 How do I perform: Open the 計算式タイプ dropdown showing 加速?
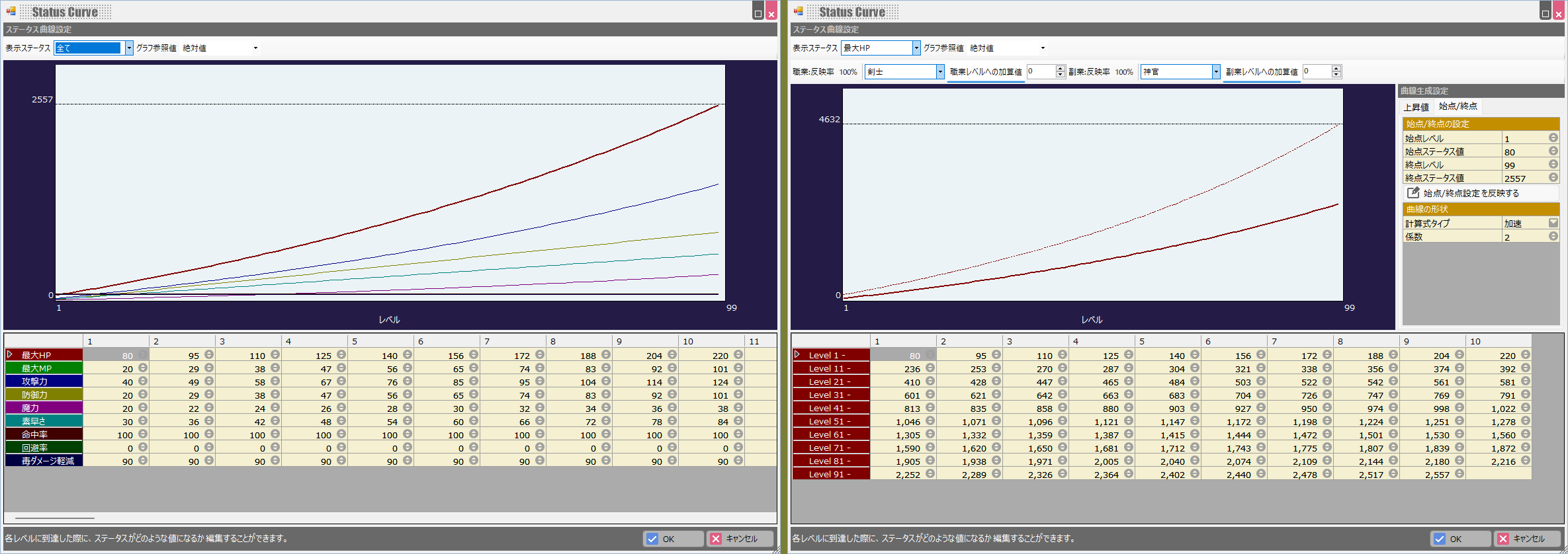1553,223
